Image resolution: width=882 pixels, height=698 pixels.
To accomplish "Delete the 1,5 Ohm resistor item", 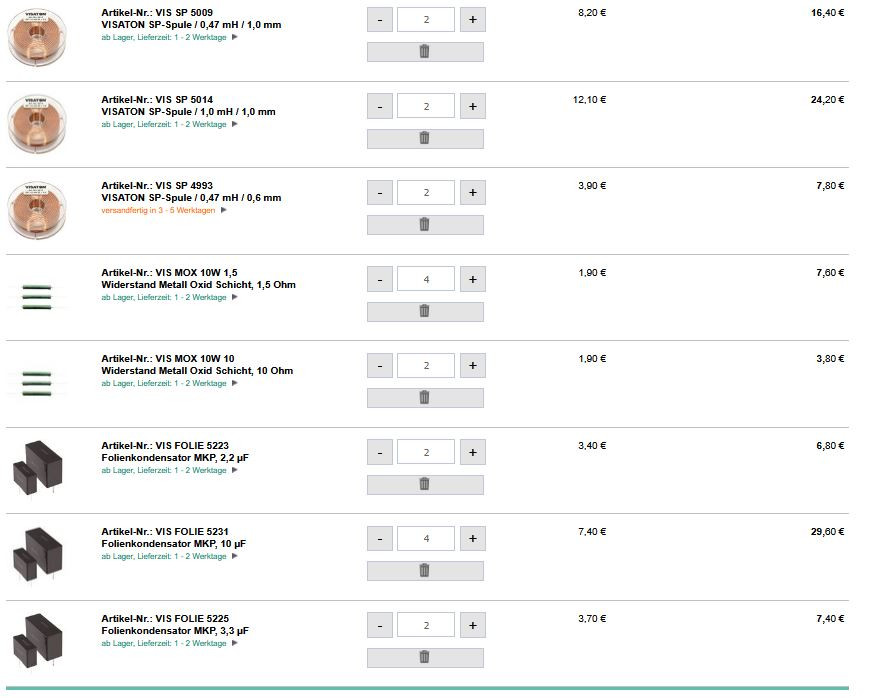I will click(x=425, y=312).
